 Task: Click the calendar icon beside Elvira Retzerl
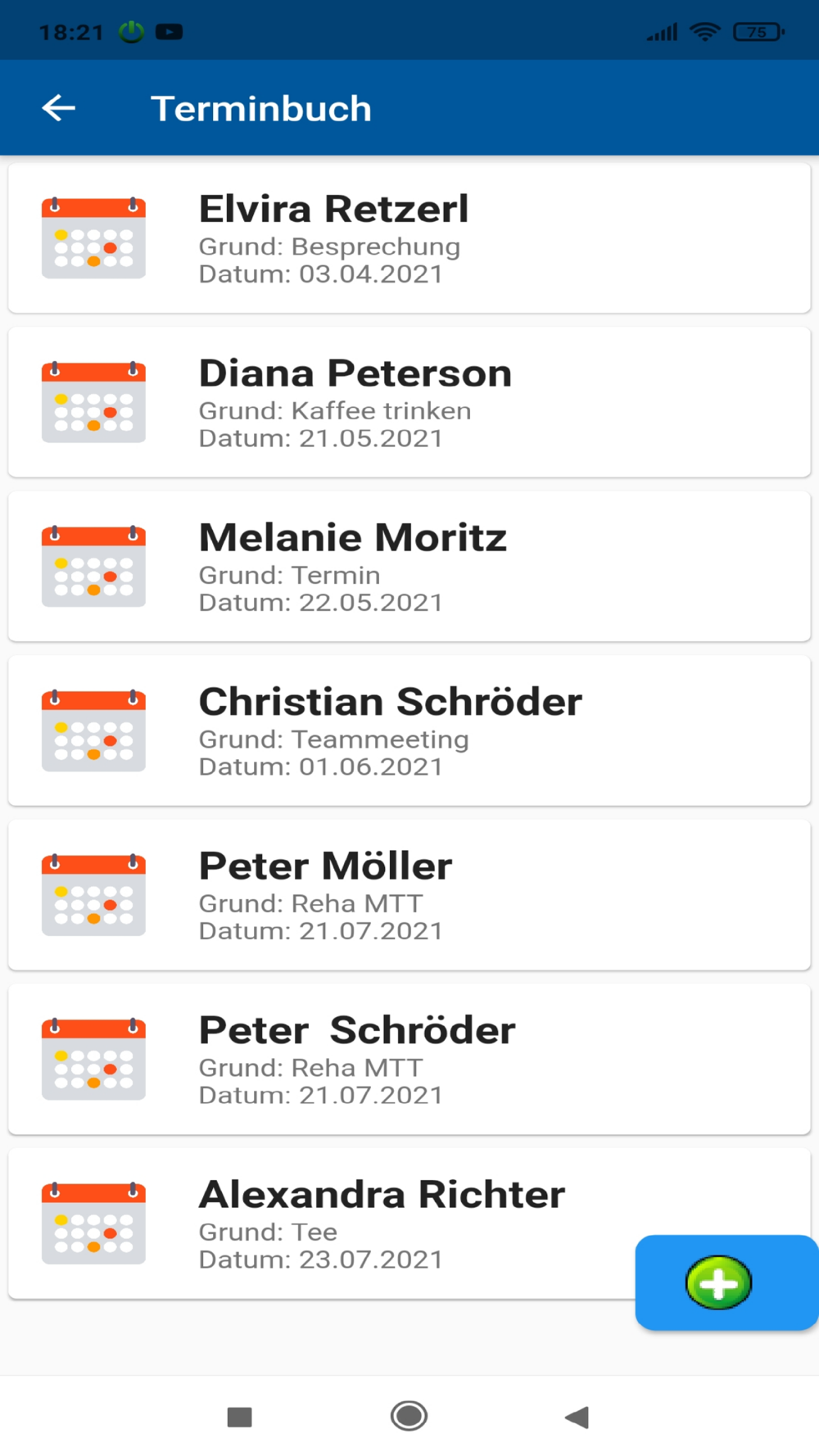tap(93, 237)
